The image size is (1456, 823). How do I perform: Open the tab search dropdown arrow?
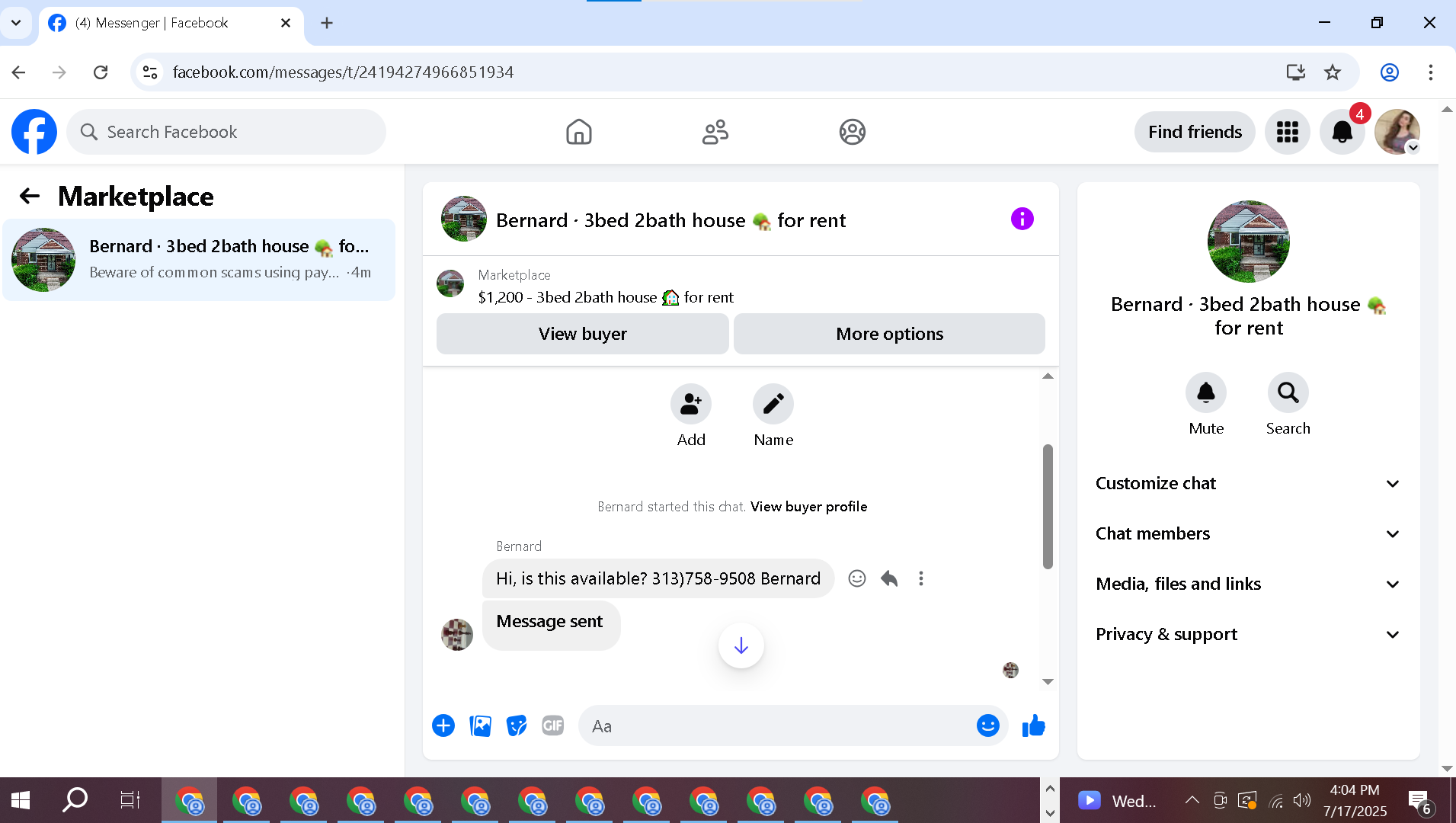click(16, 23)
